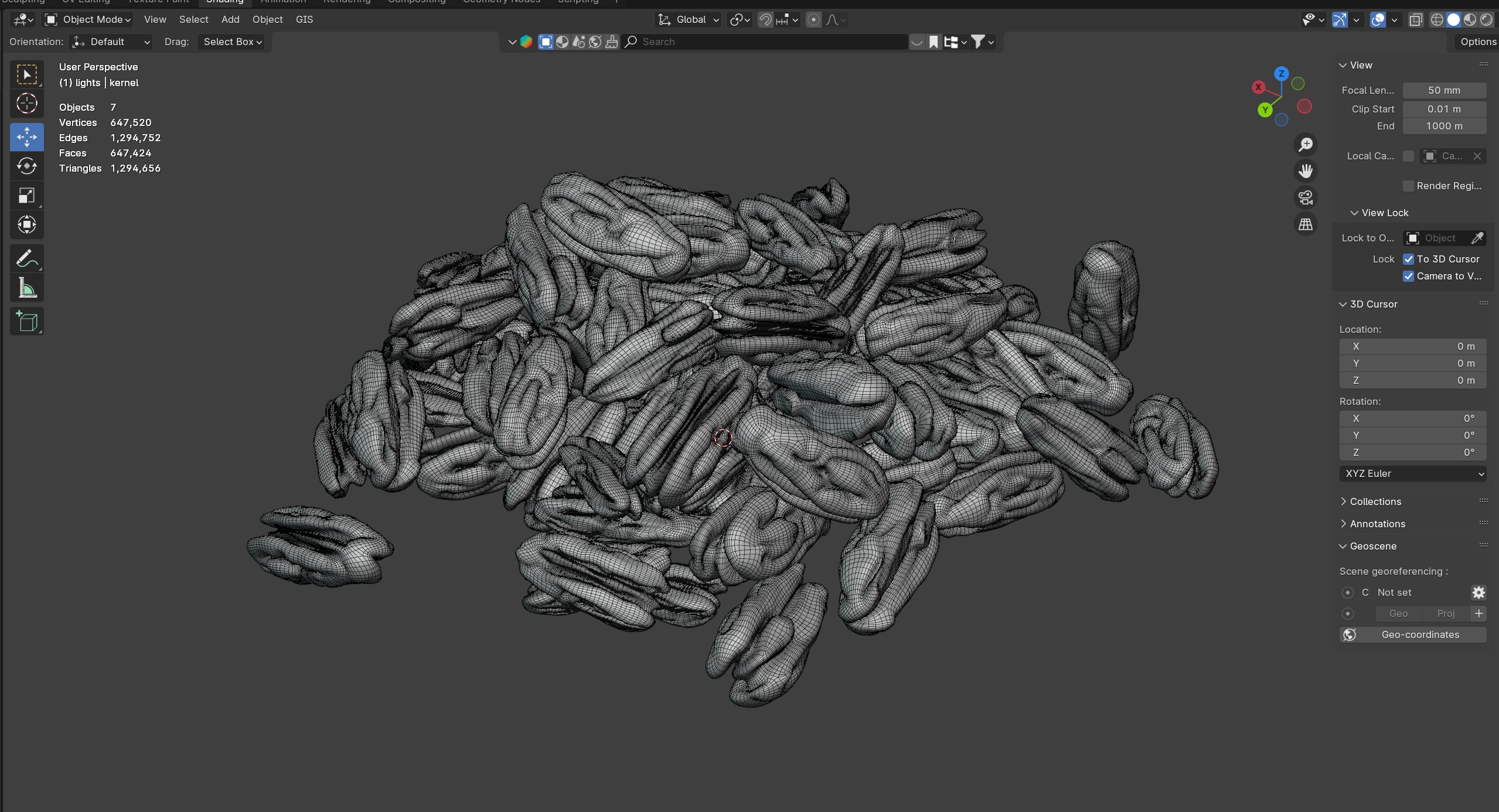Expand the Collections panel
Image resolution: width=1499 pixels, height=812 pixels.
pos(1375,501)
